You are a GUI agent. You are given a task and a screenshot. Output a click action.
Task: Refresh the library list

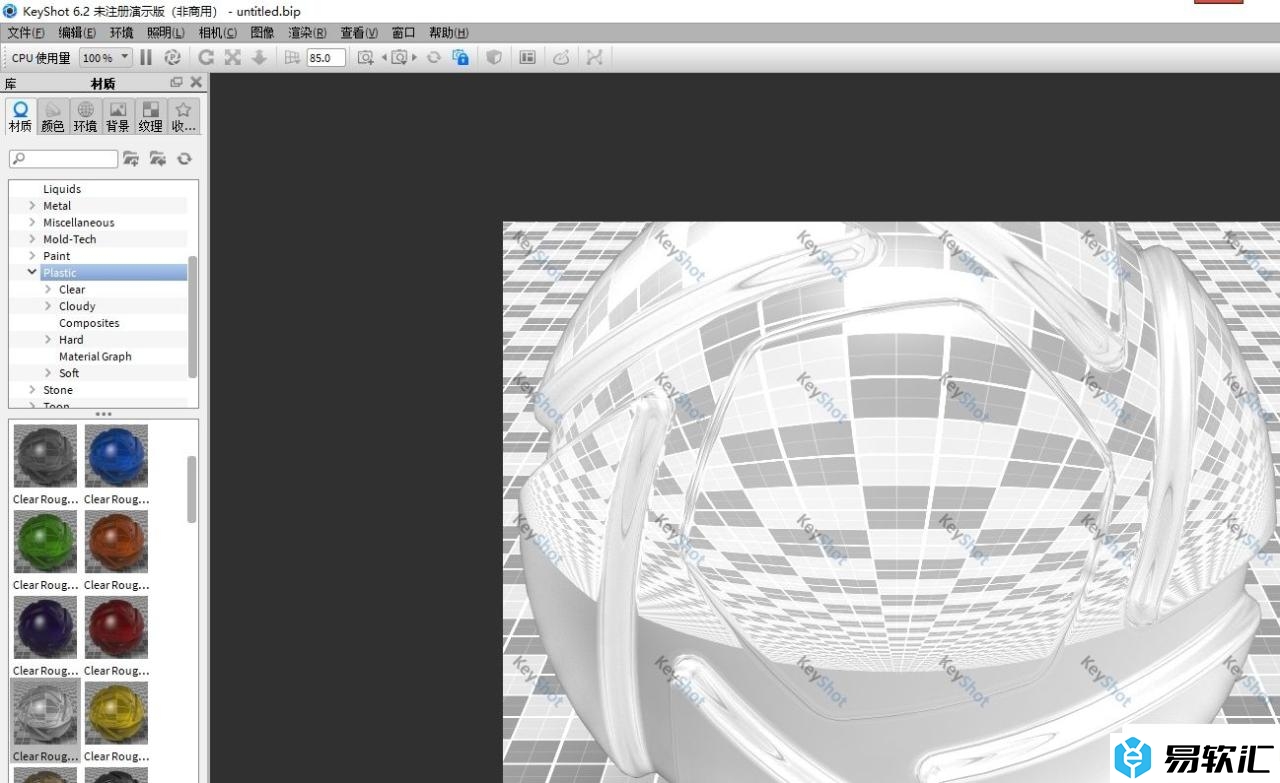184,159
